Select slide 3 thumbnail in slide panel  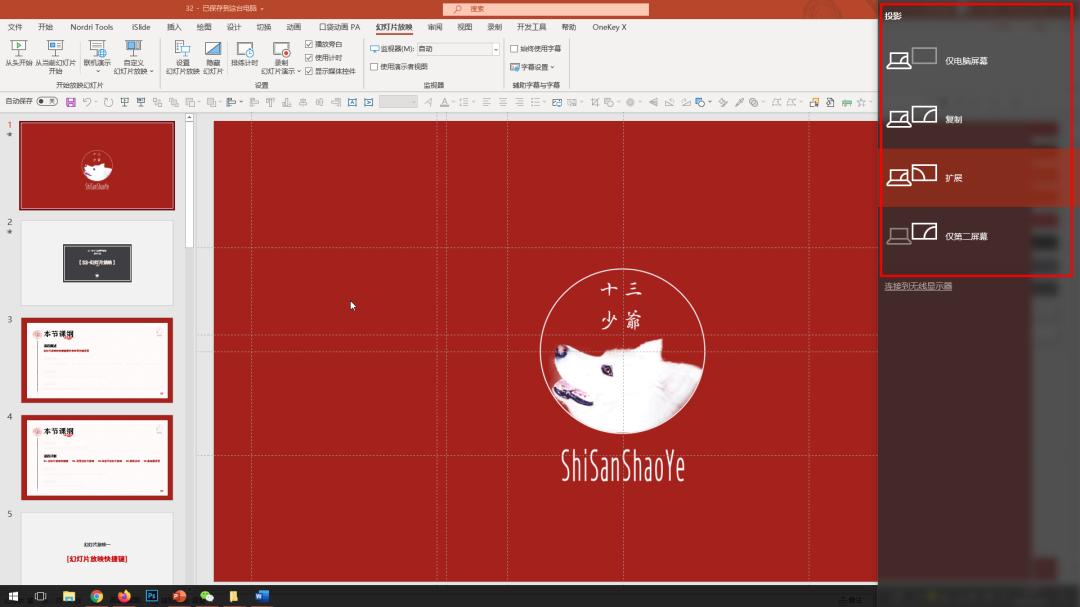coord(97,360)
